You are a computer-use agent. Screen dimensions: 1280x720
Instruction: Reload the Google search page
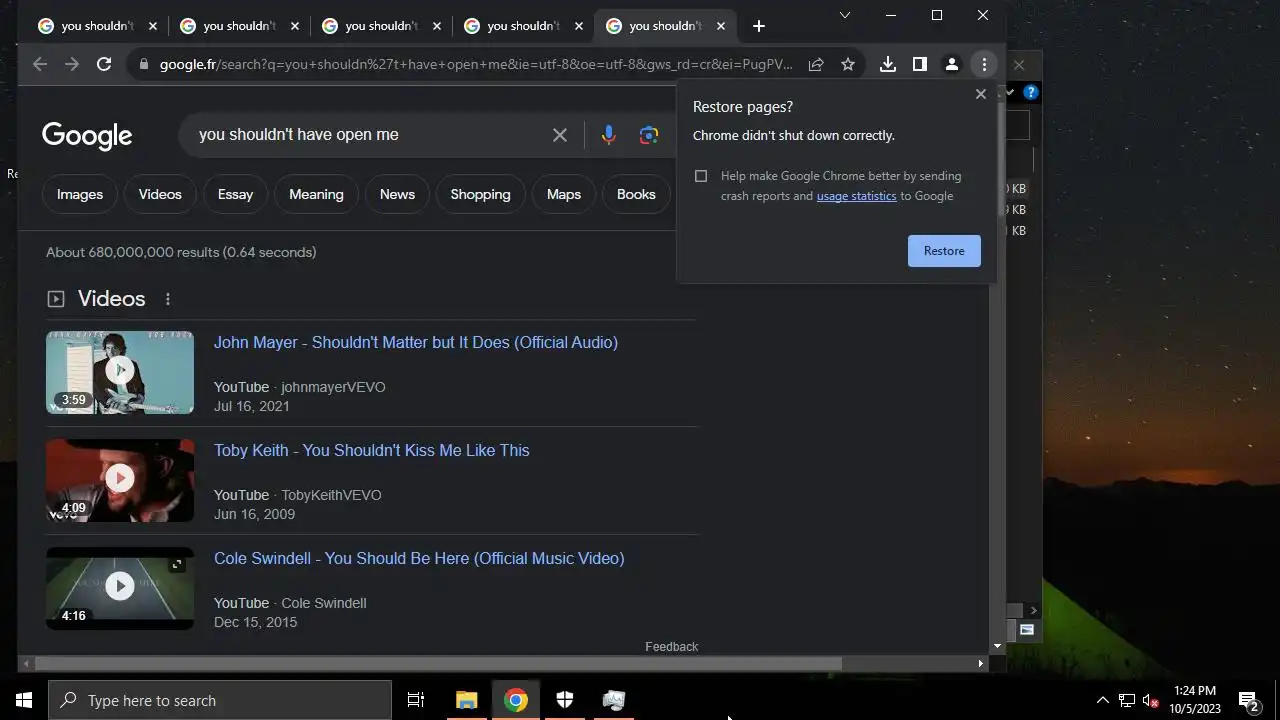pos(104,64)
